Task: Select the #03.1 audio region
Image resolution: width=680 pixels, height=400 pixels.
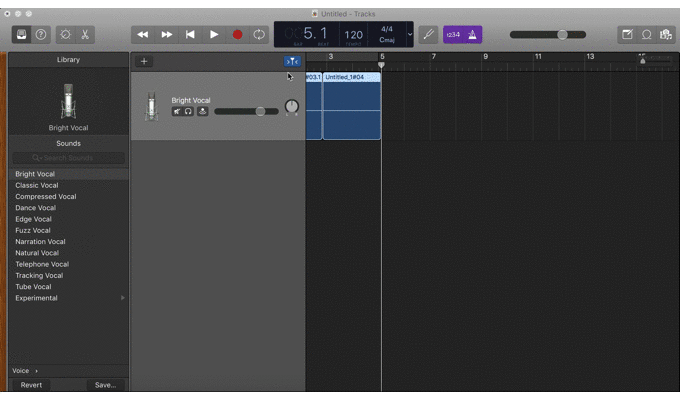Action: click(314, 106)
